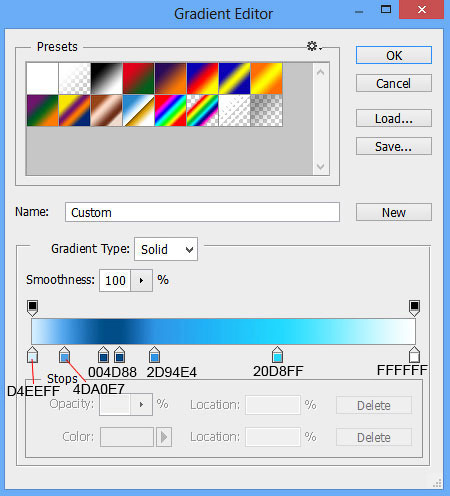Select the left opacity stop above gradient

pos(32,308)
